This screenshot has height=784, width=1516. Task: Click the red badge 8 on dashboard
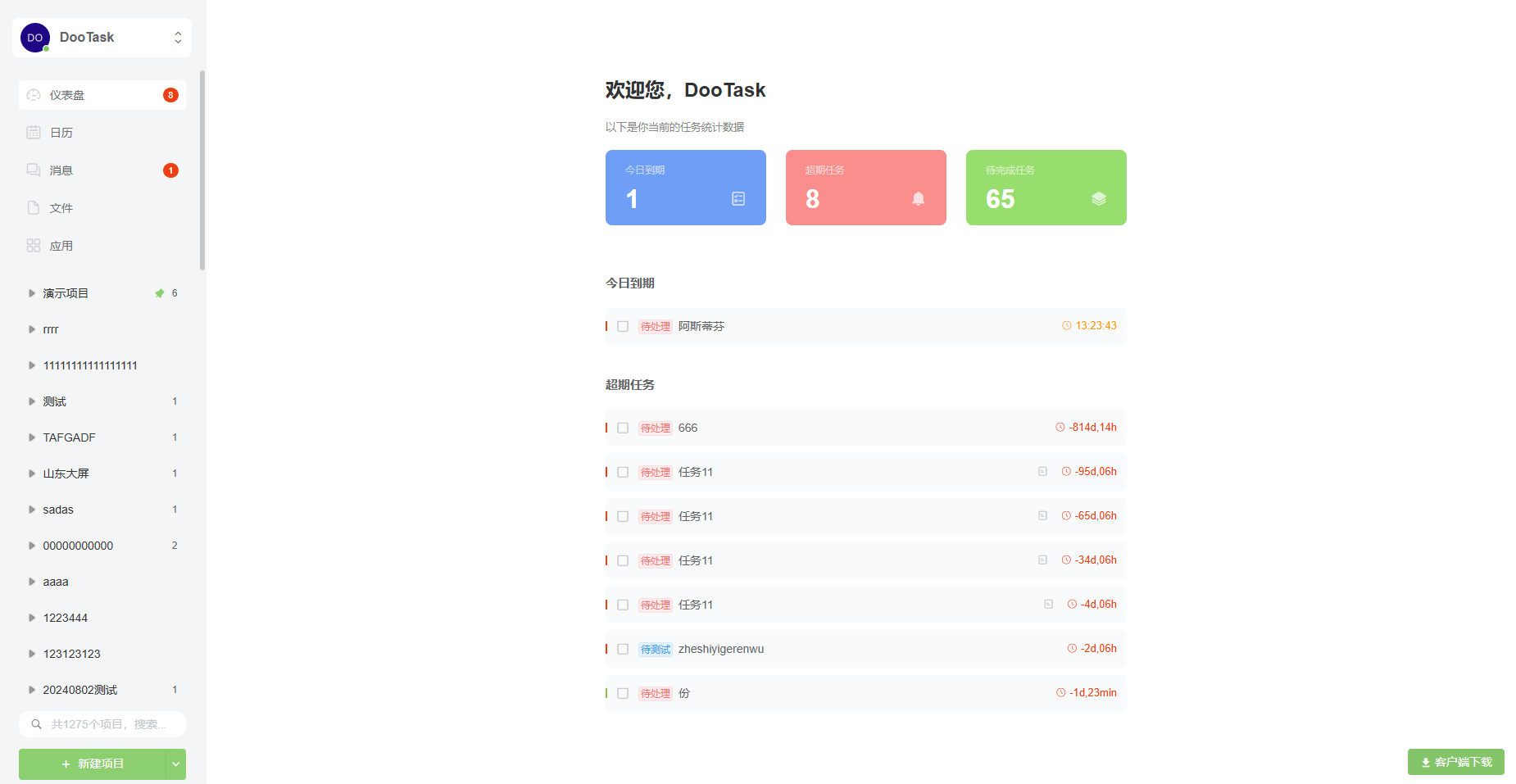tap(170, 95)
